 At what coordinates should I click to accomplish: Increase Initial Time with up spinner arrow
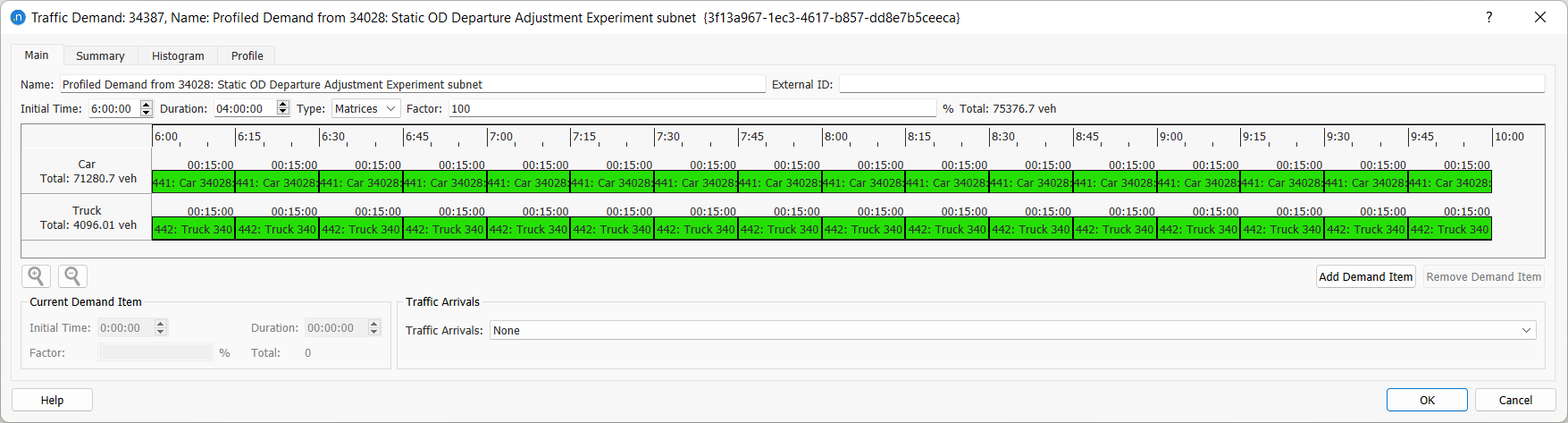pyautogui.click(x=147, y=105)
